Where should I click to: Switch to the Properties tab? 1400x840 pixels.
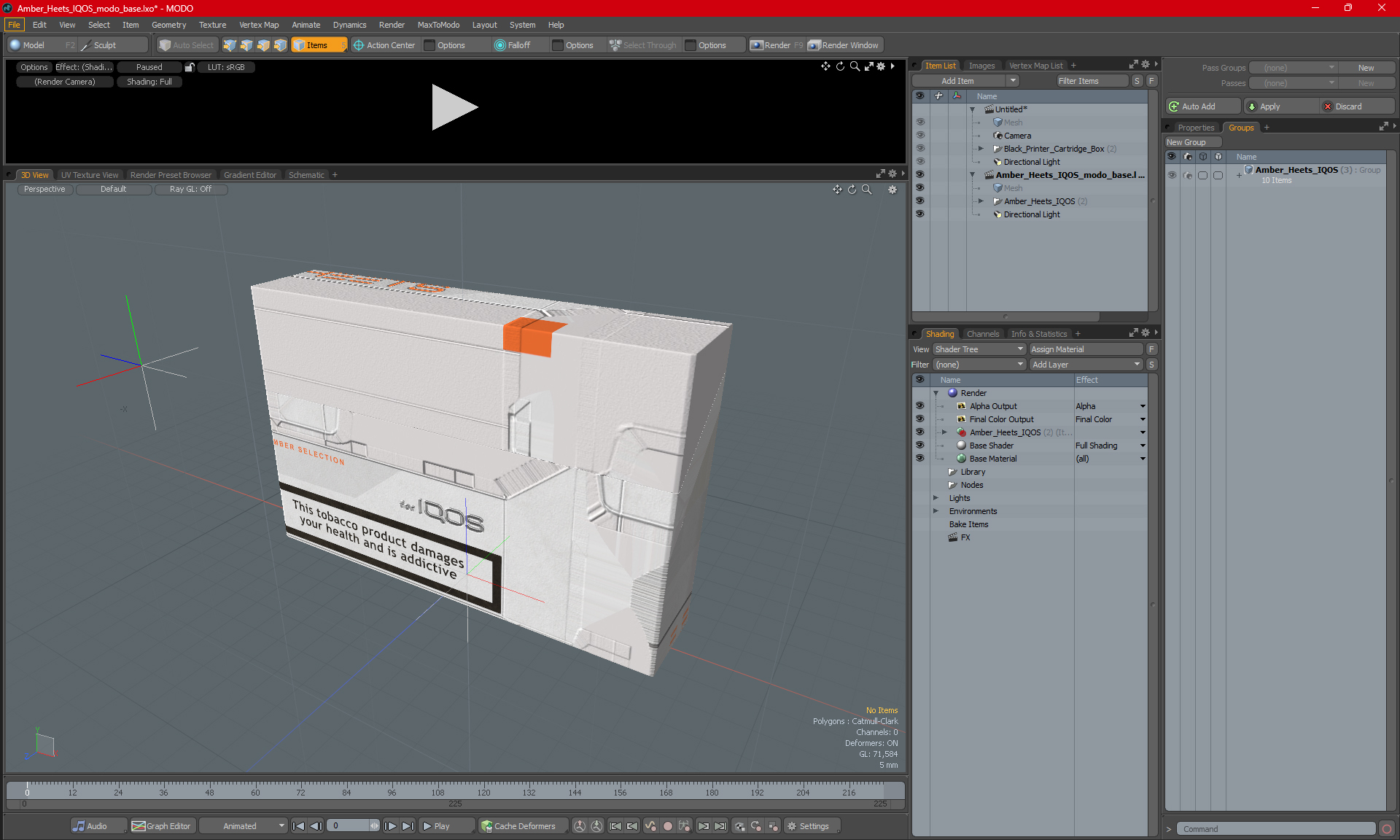click(x=1196, y=128)
